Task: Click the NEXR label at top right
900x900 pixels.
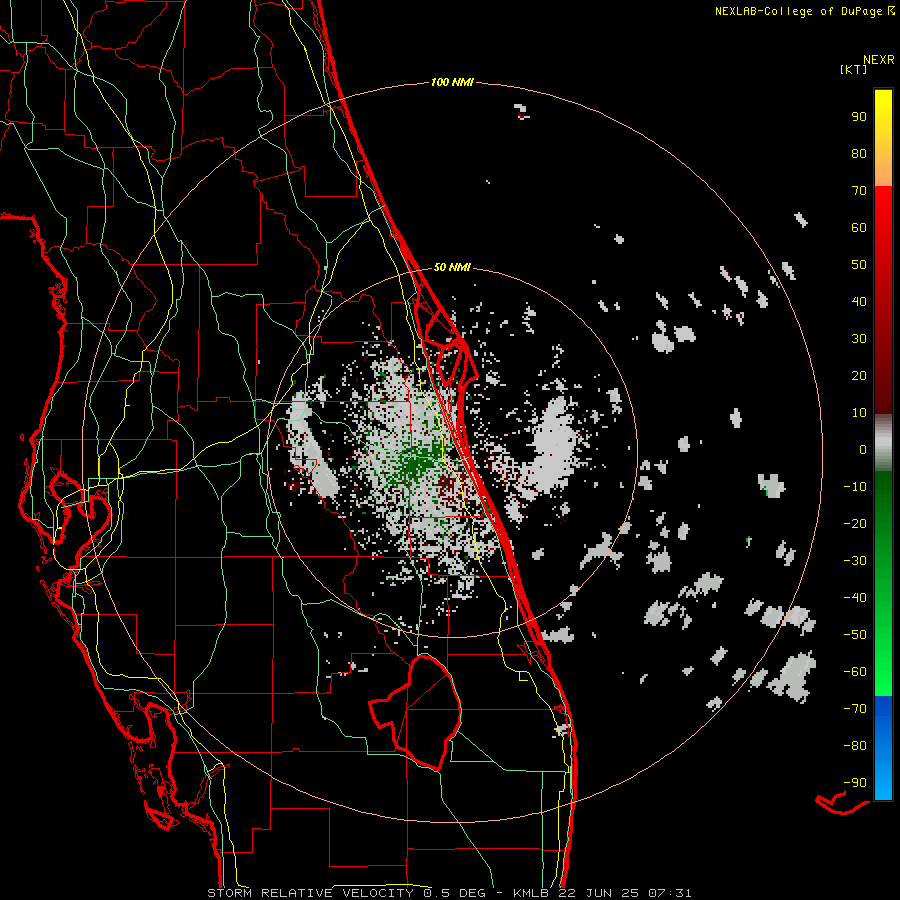Action: pyautogui.click(x=879, y=60)
